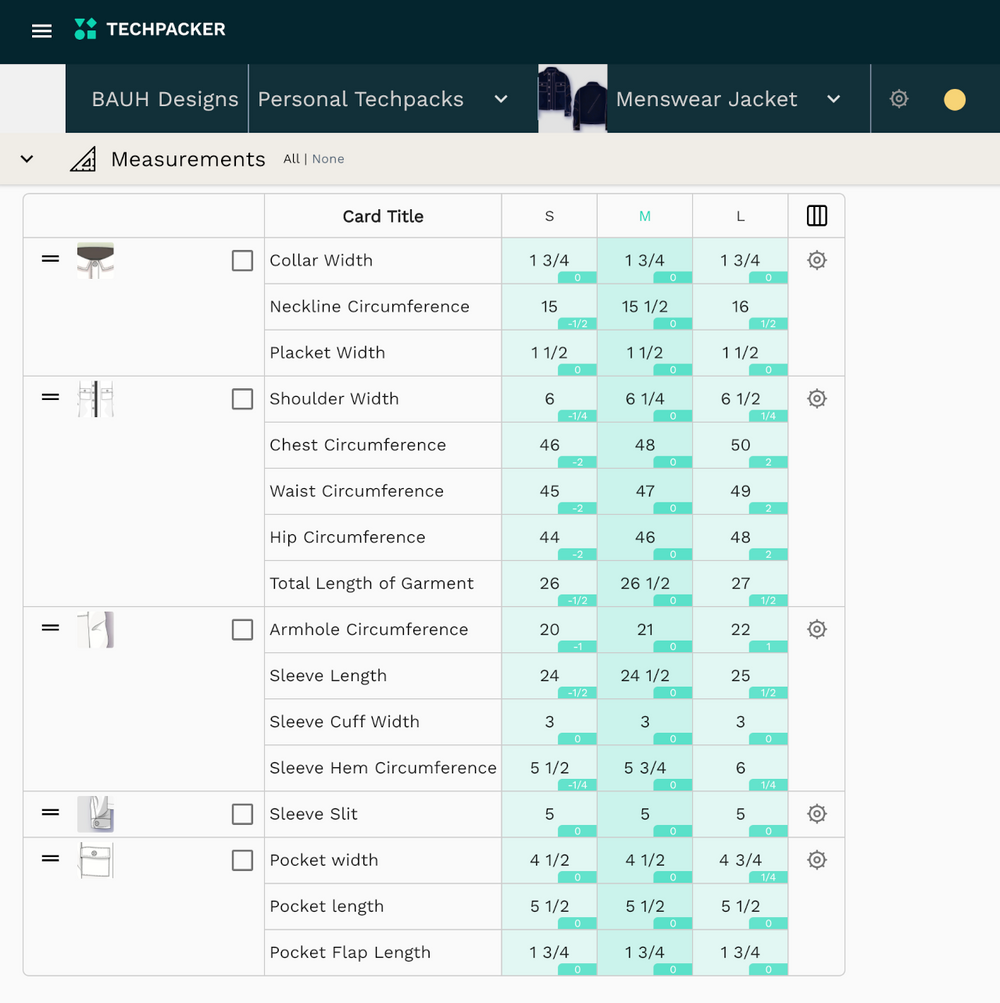Viewport: 1000px width, 1003px height.
Task: Select the checkbox next to Armhole Circumference
Action: tap(242, 628)
